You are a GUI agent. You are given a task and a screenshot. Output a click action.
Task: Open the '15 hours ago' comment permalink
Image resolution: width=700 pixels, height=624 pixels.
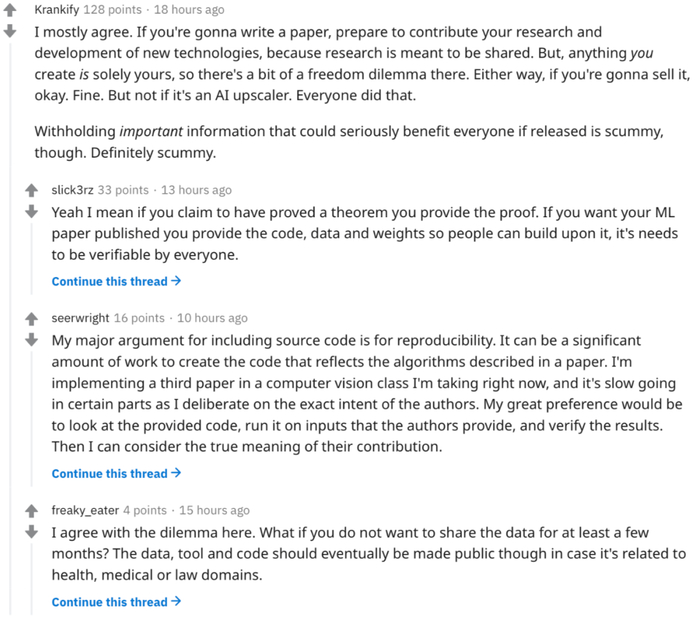(215, 510)
